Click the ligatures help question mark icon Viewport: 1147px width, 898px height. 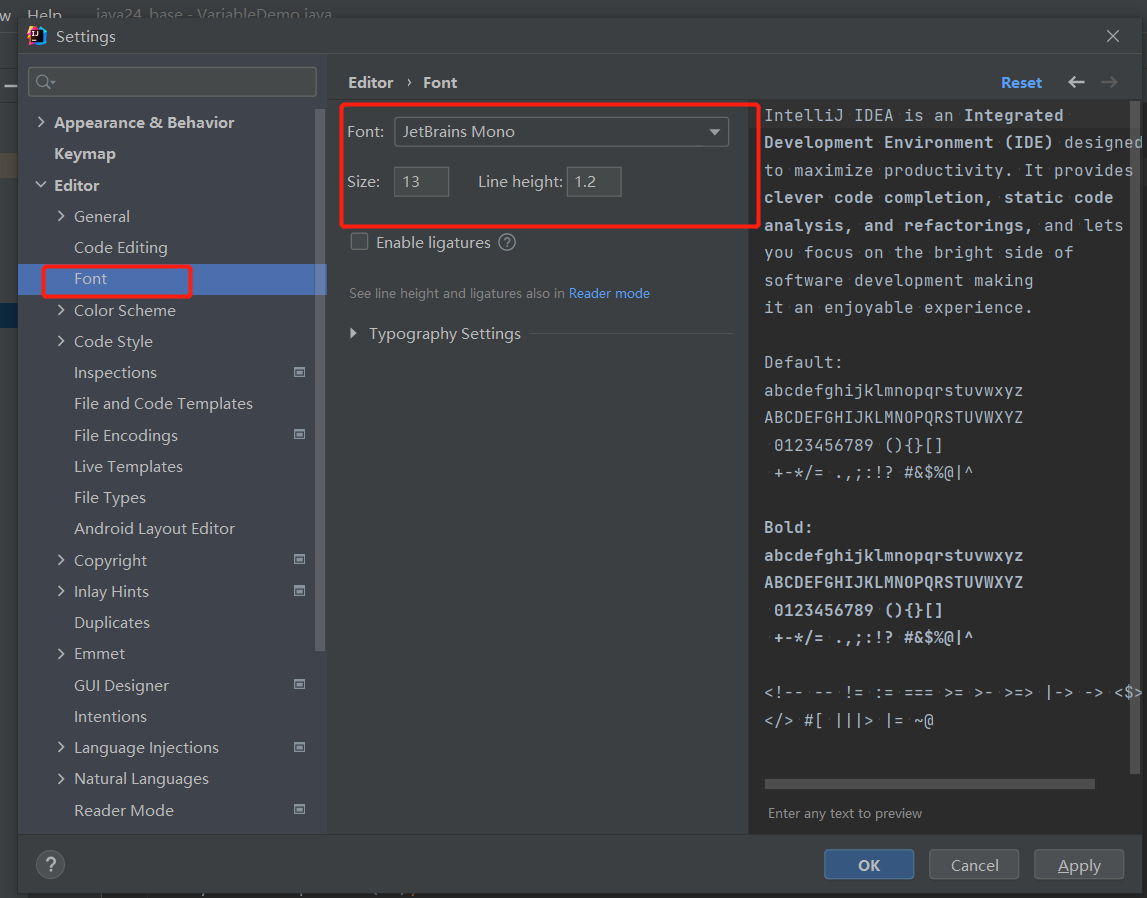point(507,242)
